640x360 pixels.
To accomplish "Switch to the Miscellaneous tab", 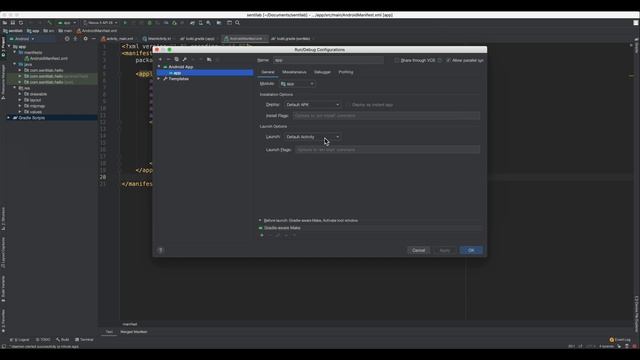I will click(294, 72).
